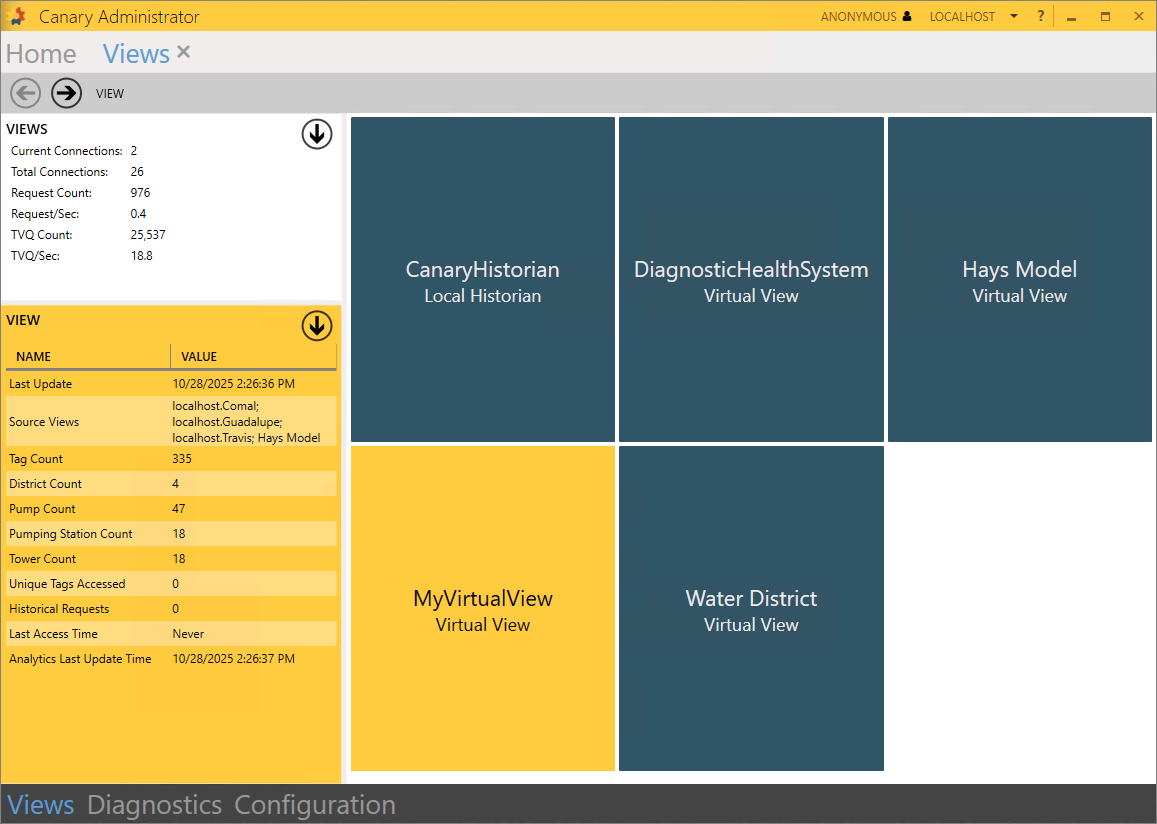
Task: Select the Water District tile
Action: click(x=751, y=609)
